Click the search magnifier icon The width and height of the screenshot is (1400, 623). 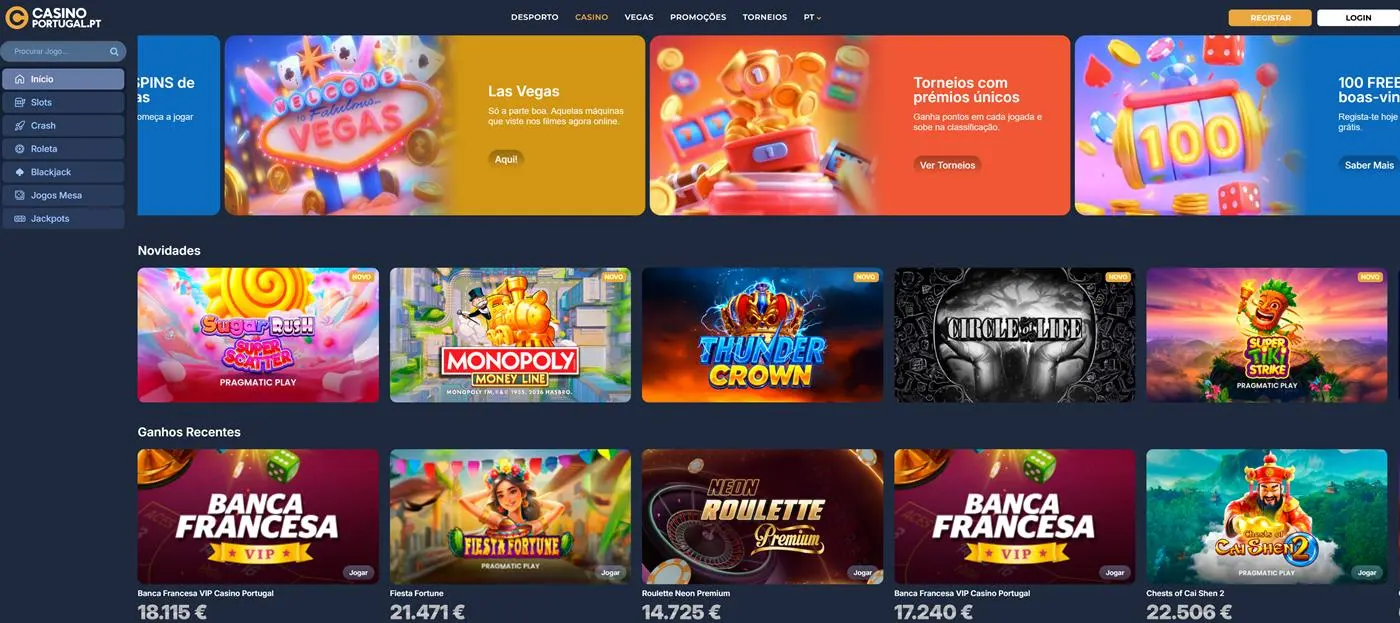pyautogui.click(x=114, y=51)
